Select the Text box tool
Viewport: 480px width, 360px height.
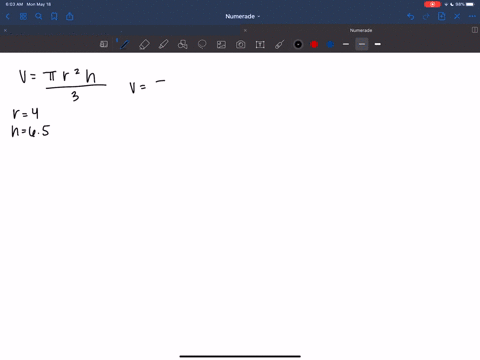point(260,44)
